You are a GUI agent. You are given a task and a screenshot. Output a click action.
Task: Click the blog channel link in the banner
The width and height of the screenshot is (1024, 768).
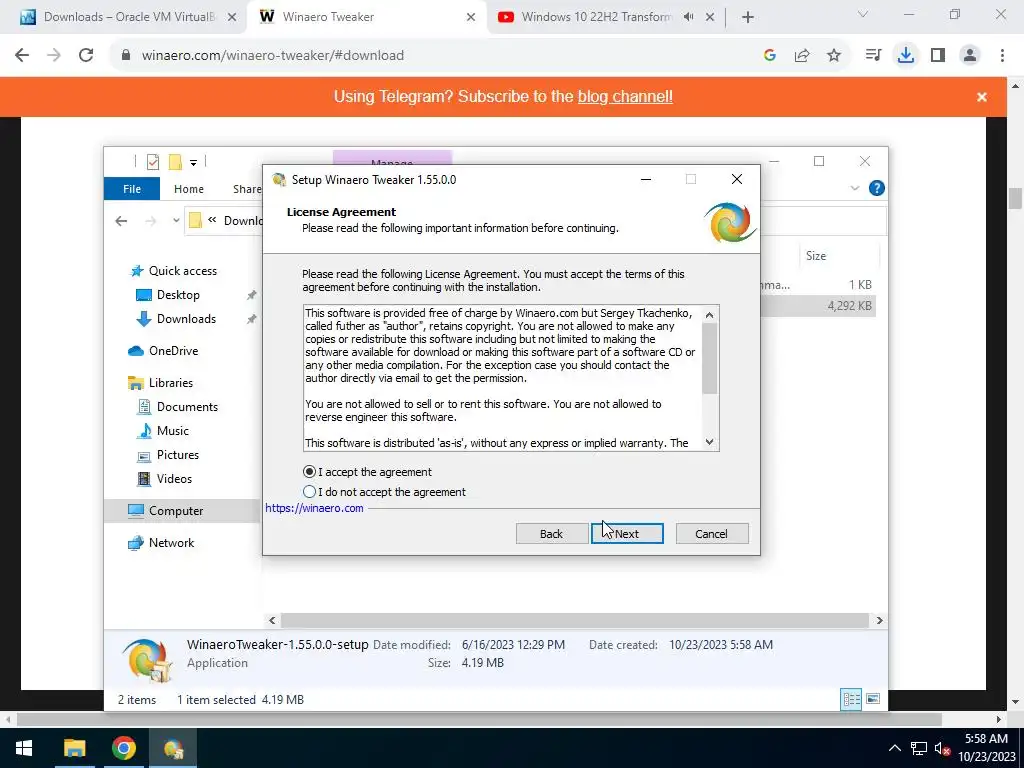click(x=625, y=97)
